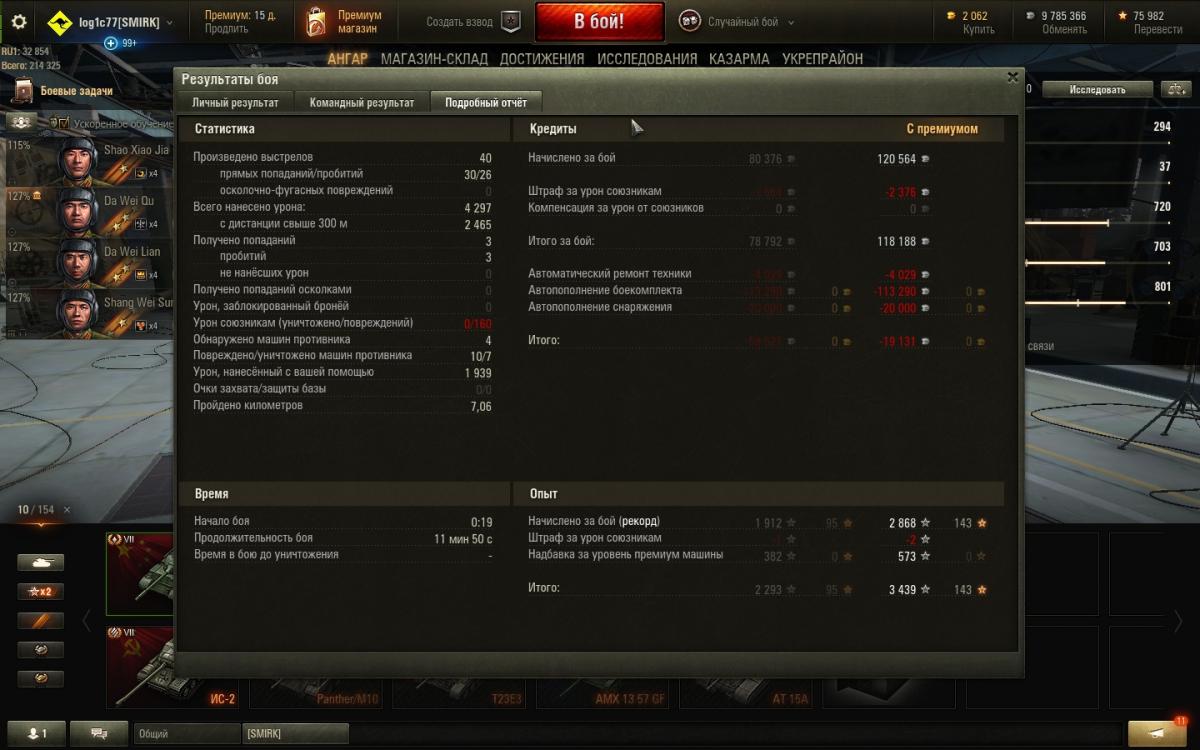Open the МАГАЗИН-СКЛАД menu
Viewport: 1200px width, 750px height.
(x=434, y=59)
